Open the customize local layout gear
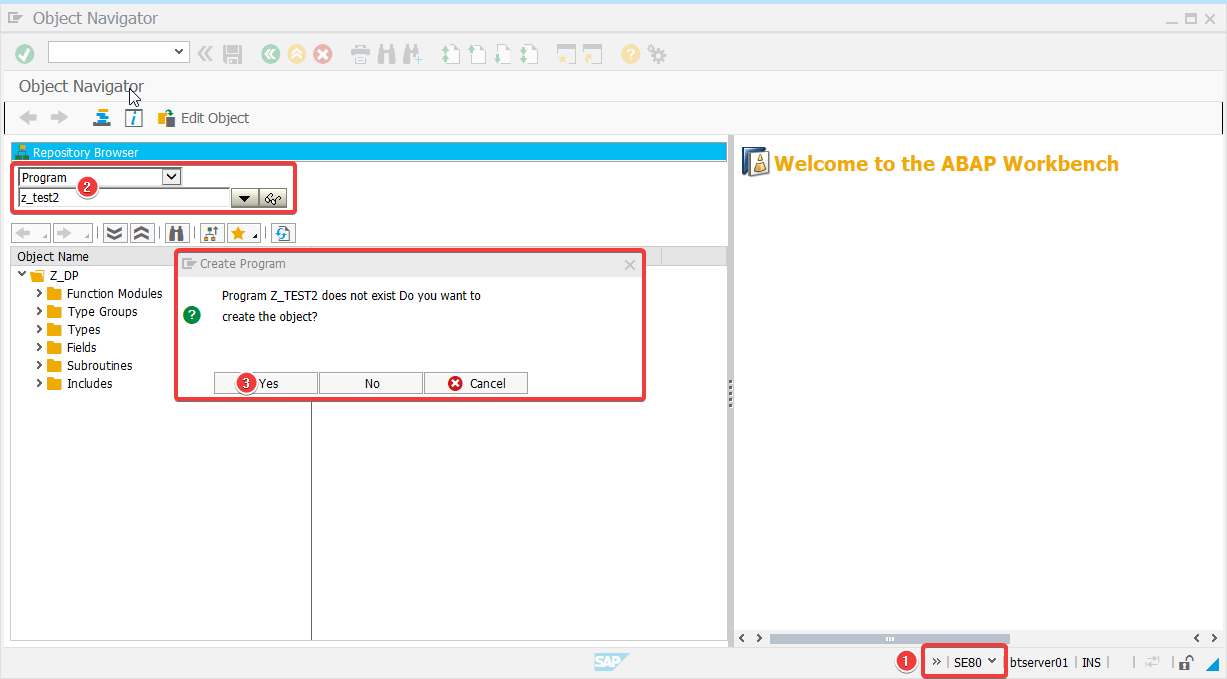This screenshot has height=679, width=1227. click(x=657, y=54)
